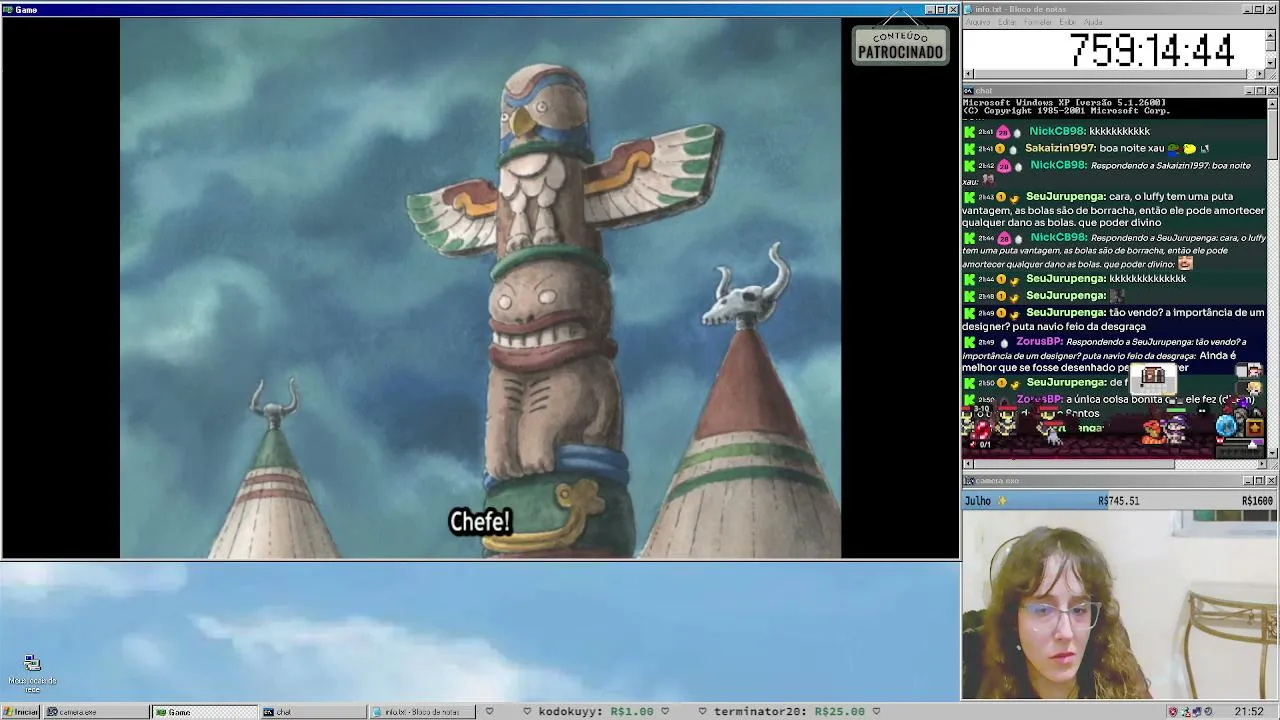Click Sakaizin1997's username in chat
This screenshot has height=720, width=1280.
point(1060,148)
